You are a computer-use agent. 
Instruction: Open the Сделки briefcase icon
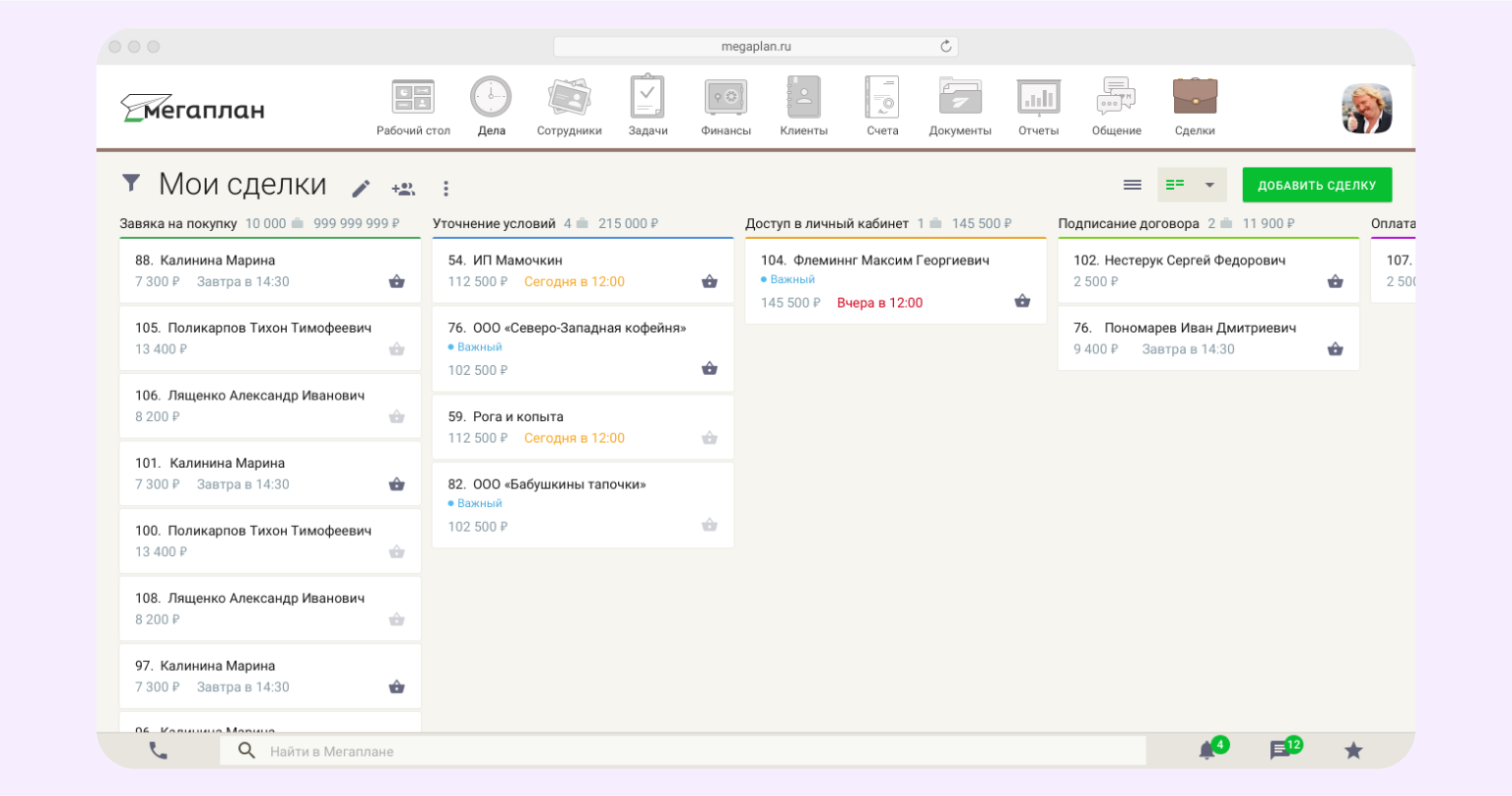pyautogui.click(x=1195, y=98)
